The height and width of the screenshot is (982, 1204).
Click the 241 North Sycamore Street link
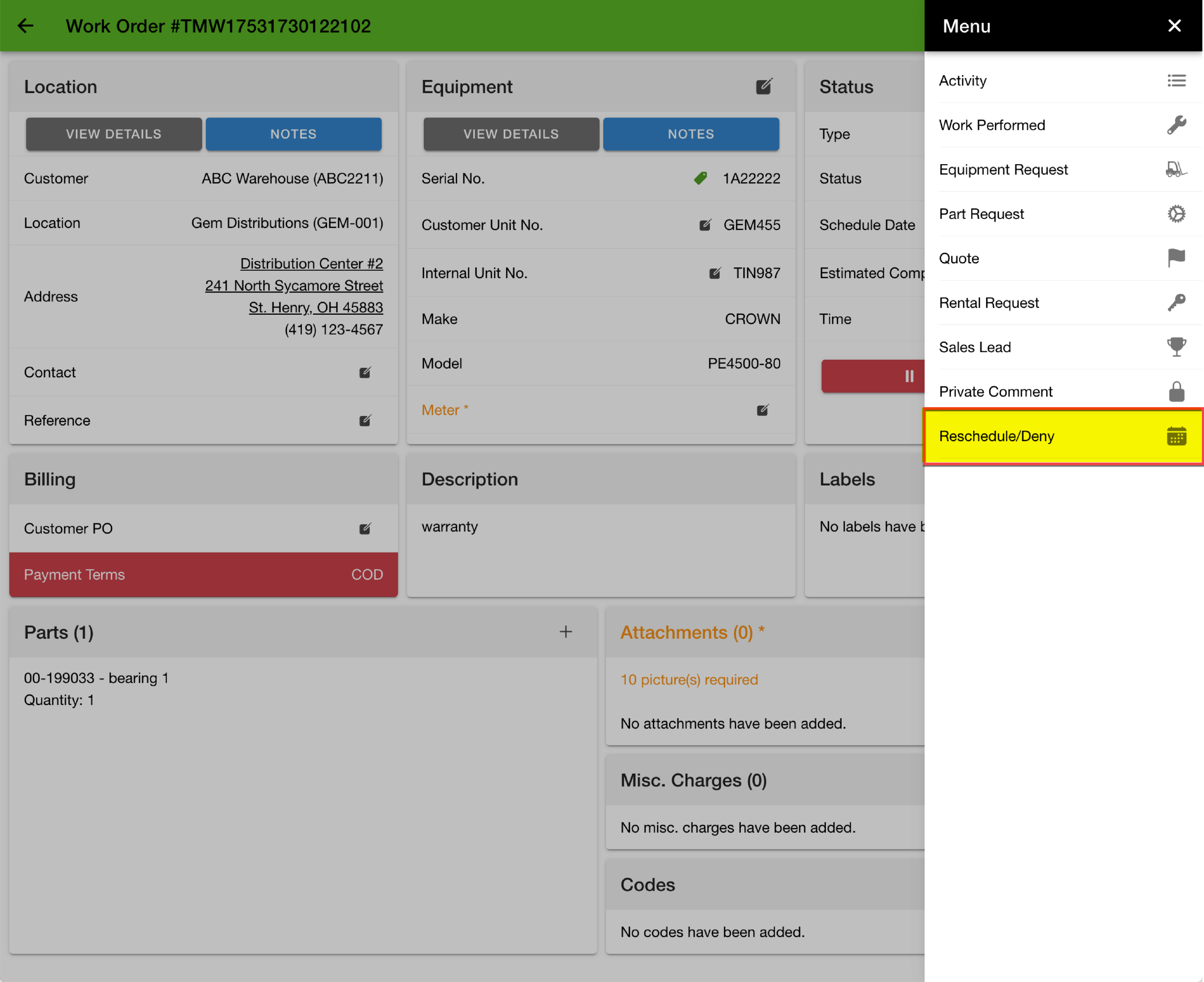tap(294, 286)
